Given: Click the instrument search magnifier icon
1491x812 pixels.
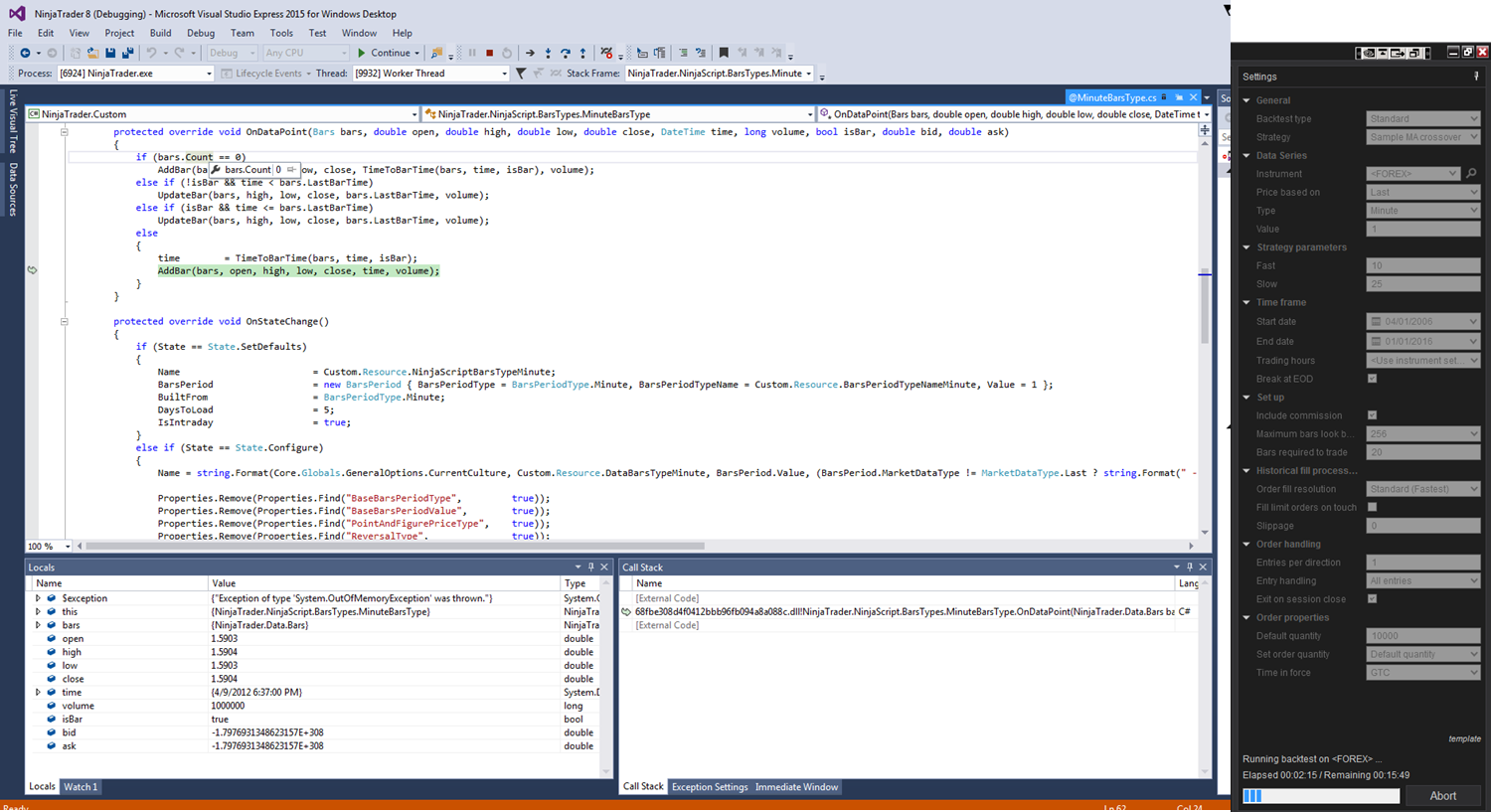Looking at the screenshot, I should click(1471, 174).
